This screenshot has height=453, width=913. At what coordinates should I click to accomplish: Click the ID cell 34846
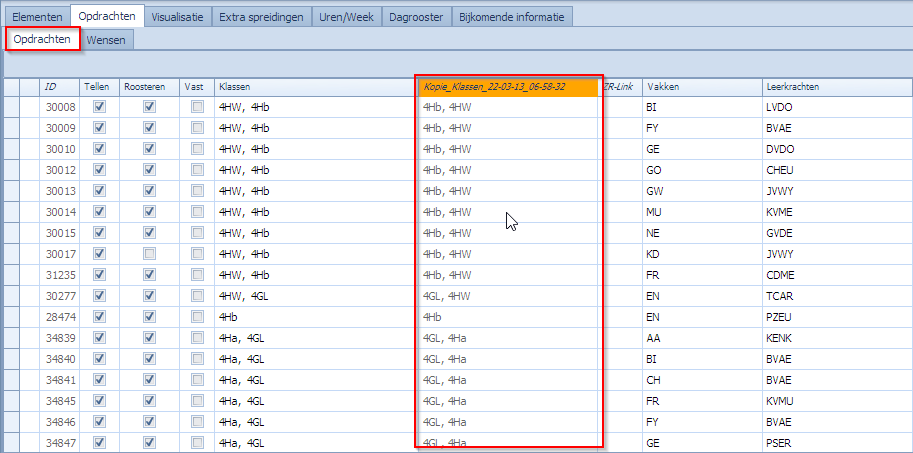tap(59, 422)
